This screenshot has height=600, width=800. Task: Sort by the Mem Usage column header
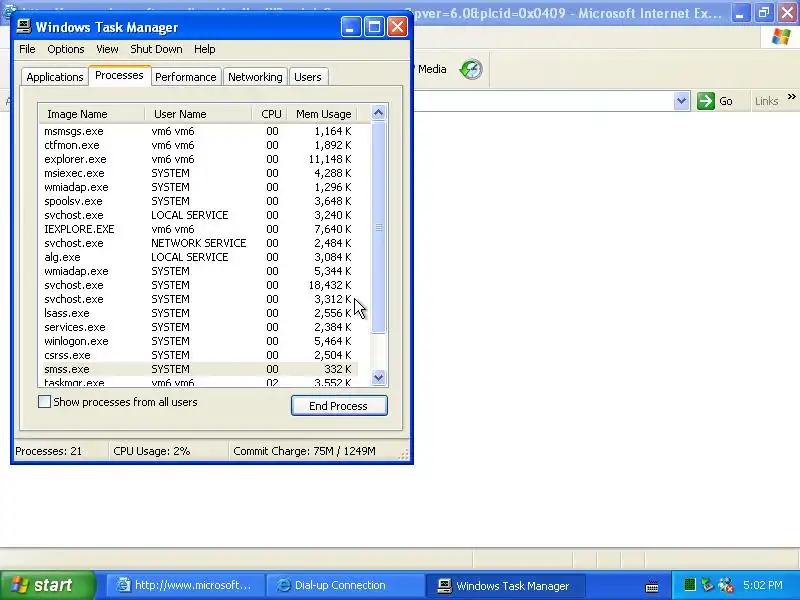point(322,114)
